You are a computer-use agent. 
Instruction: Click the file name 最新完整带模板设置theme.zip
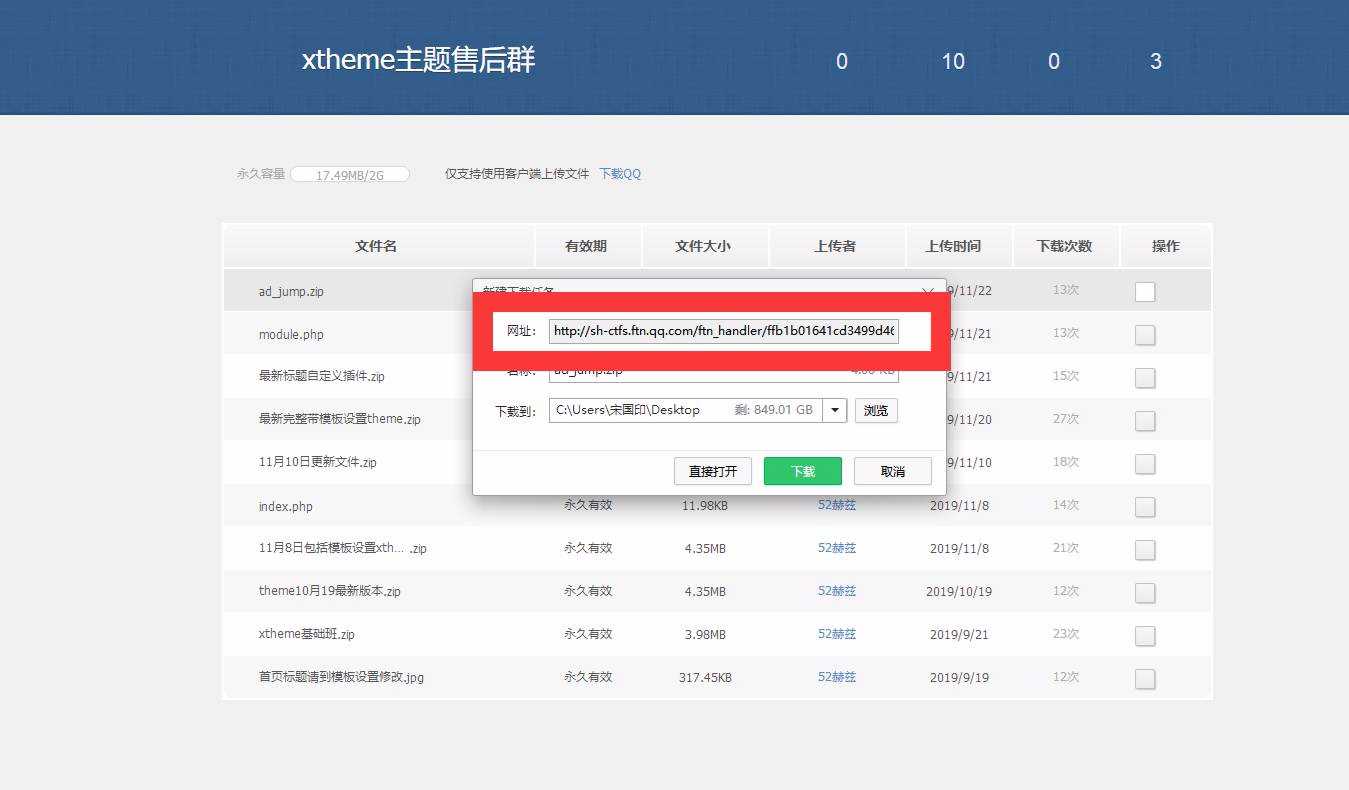(x=340, y=420)
